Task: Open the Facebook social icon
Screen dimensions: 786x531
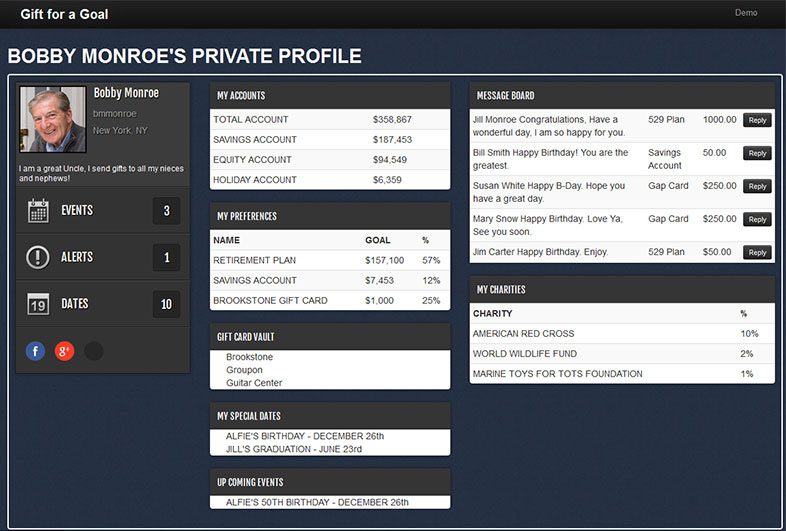Action: [x=35, y=351]
